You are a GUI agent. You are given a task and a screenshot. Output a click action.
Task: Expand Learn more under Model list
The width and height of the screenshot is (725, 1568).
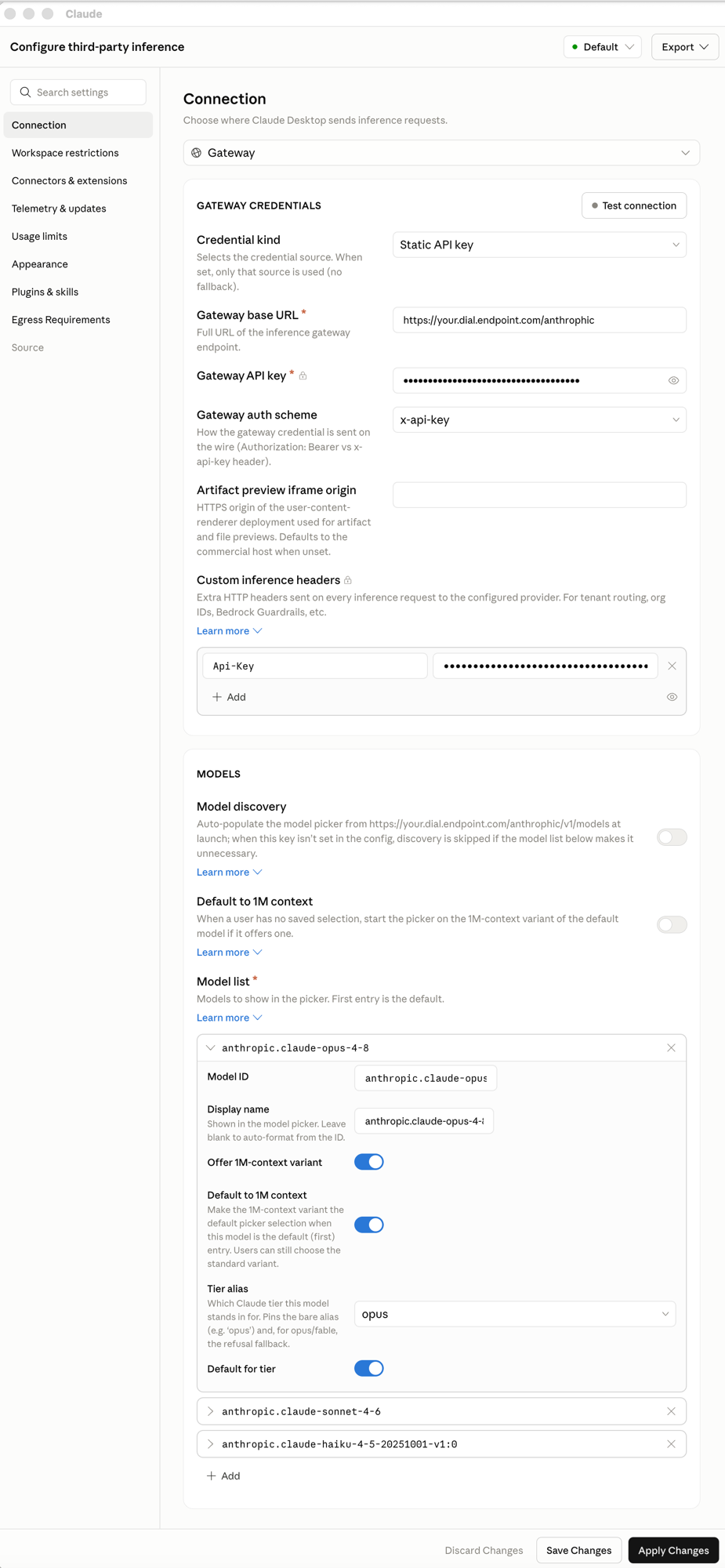[230, 1018]
